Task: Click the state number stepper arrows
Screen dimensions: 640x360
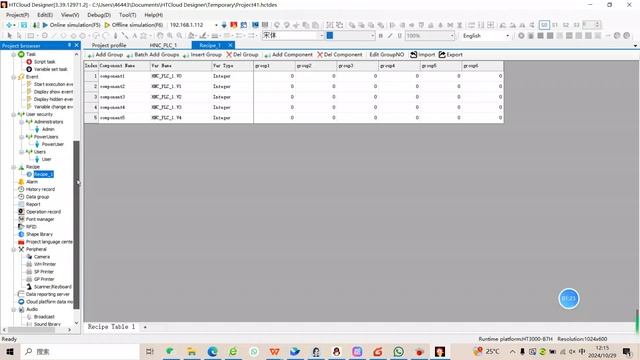Action: (597, 25)
